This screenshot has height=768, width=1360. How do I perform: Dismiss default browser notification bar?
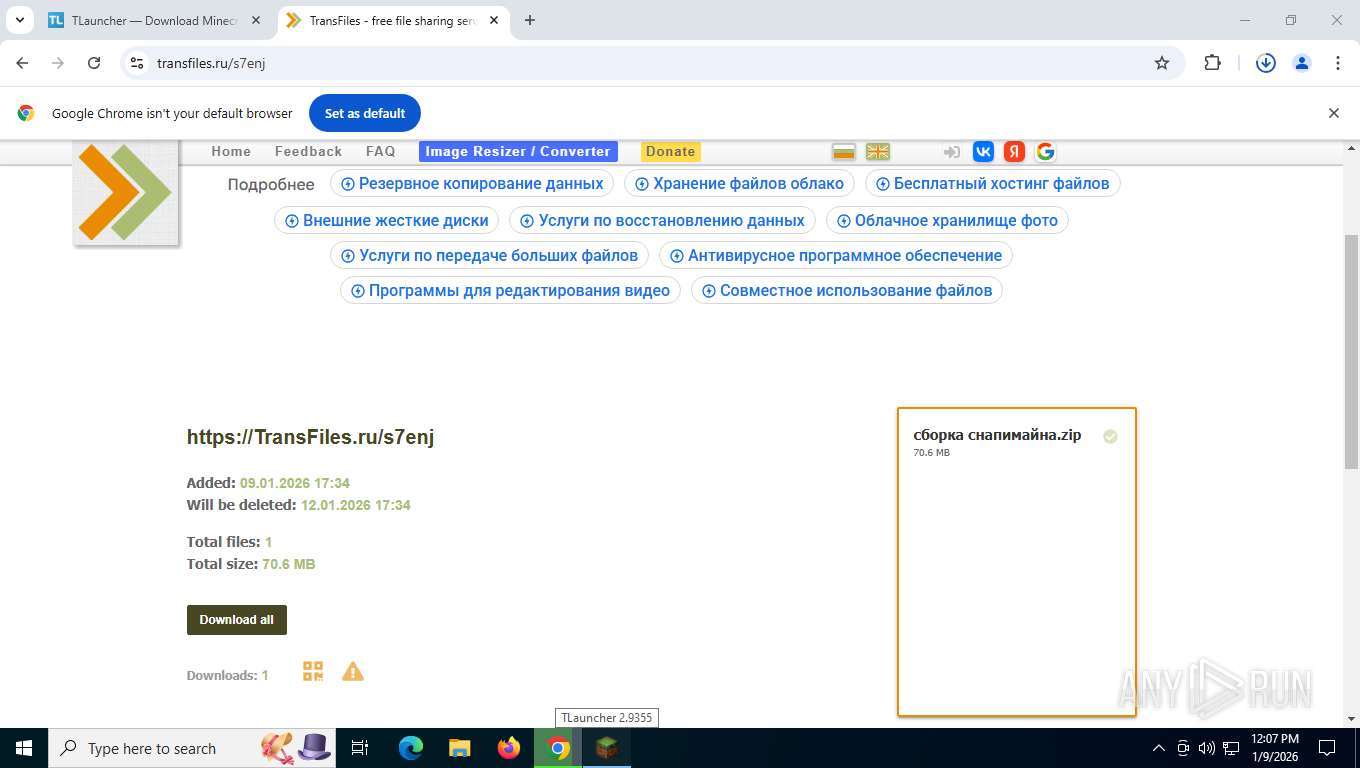[x=1333, y=113]
